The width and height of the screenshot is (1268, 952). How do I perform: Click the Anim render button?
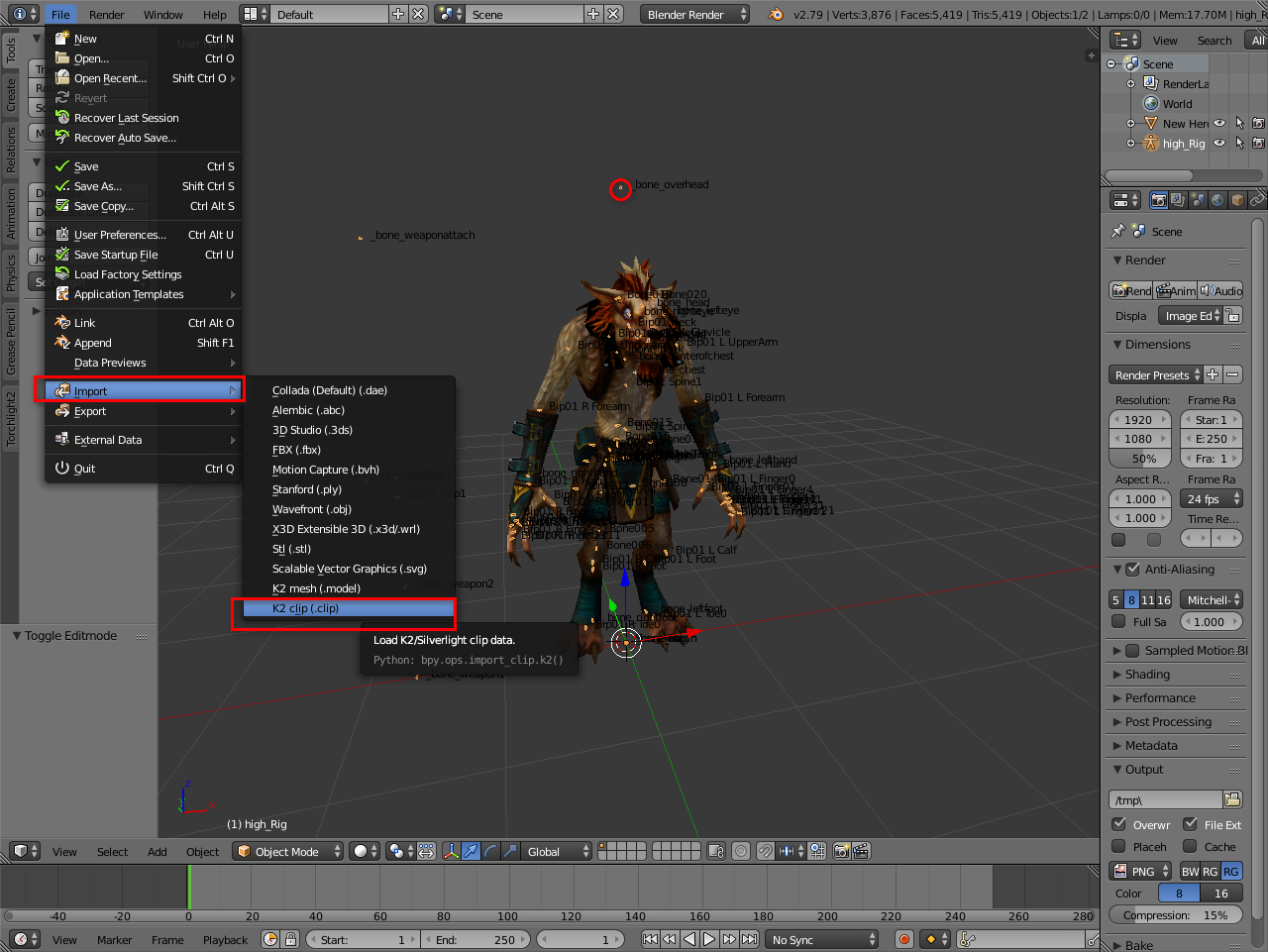click(x=1176, y=291)
